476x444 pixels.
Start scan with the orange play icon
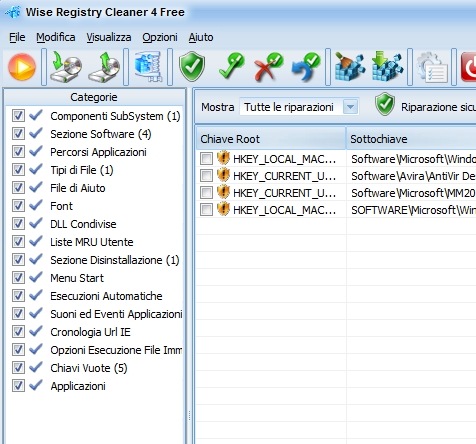point(22,67)
